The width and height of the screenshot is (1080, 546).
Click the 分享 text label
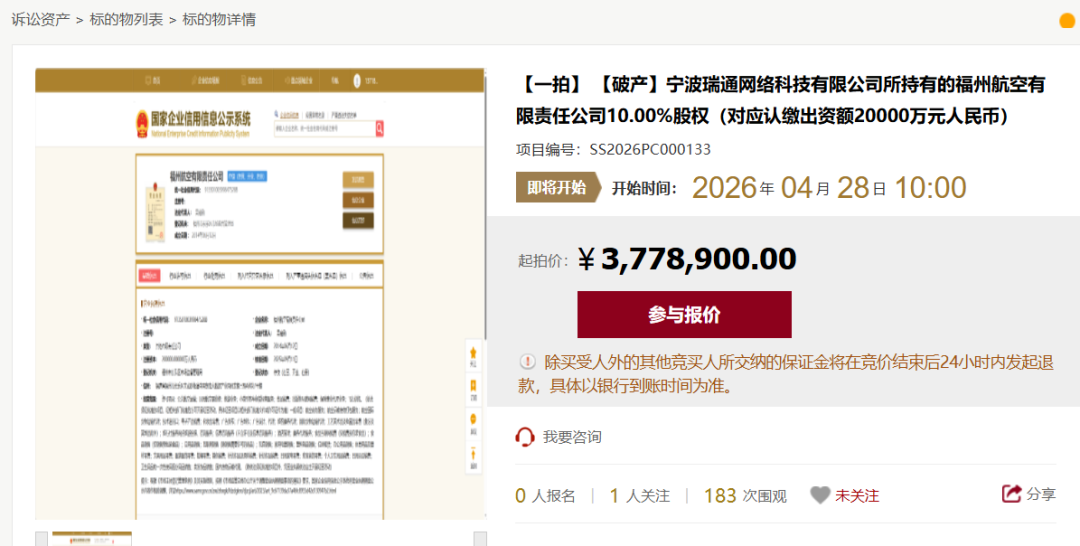click(x=1041, y=494)
